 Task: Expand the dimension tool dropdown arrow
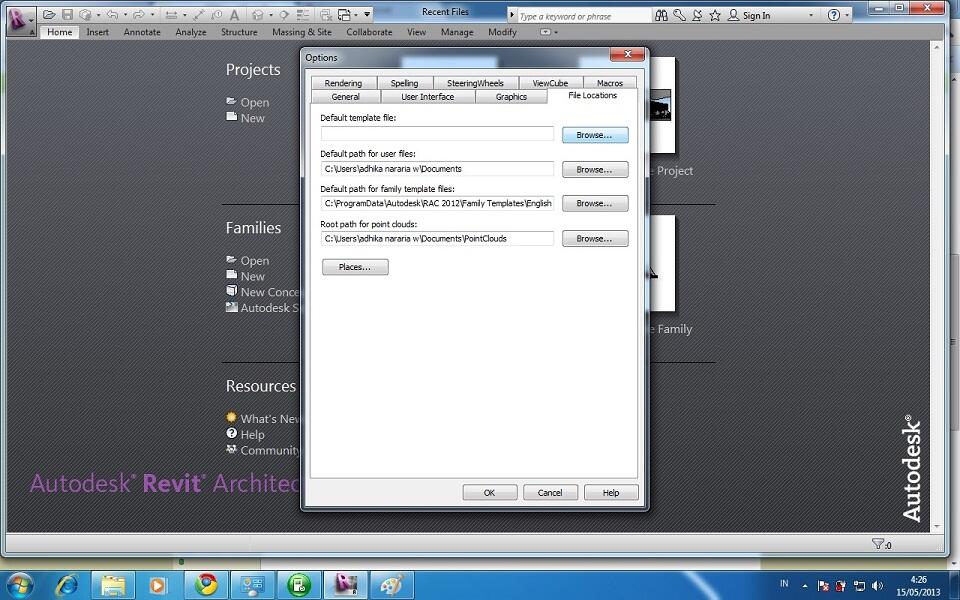point(184,15)
